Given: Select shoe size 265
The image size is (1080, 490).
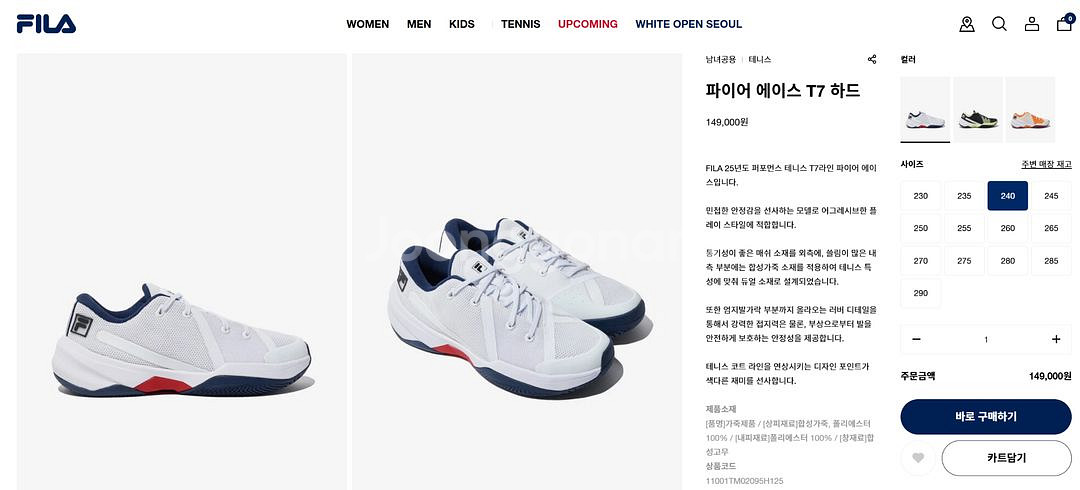Looking at the screenshot, I should 1051,228.
